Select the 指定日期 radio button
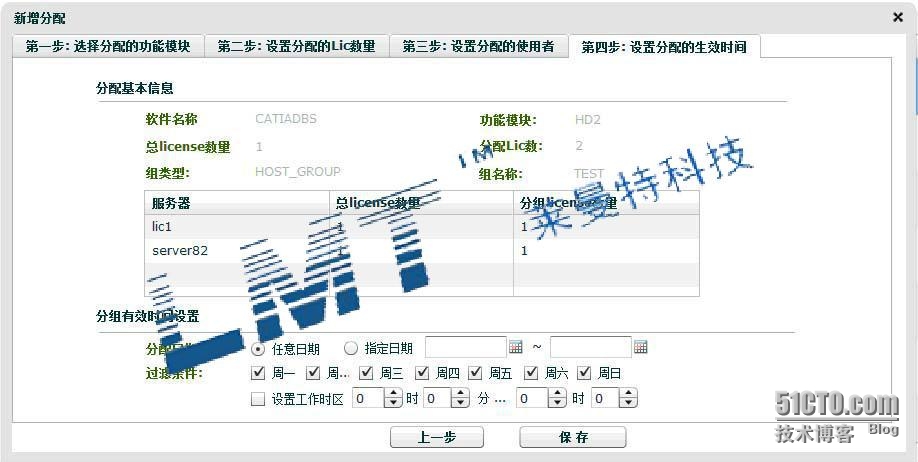 (x=351, y=348)
